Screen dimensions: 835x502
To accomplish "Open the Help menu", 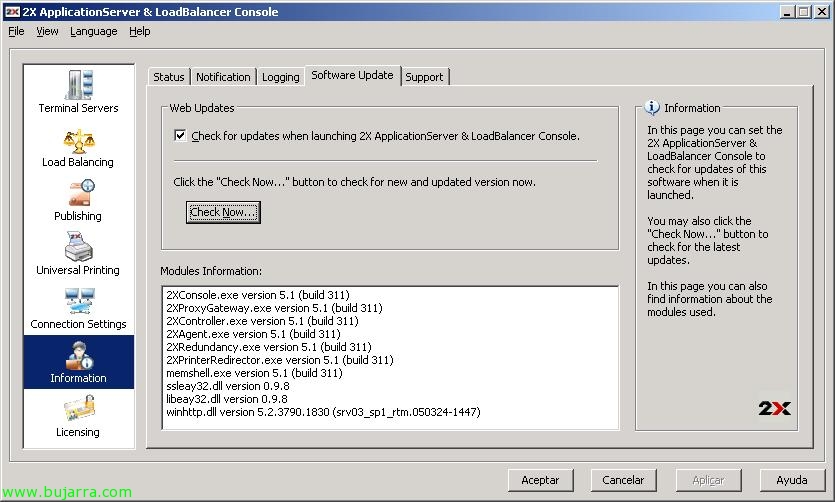I will click(x=140, y=31).
